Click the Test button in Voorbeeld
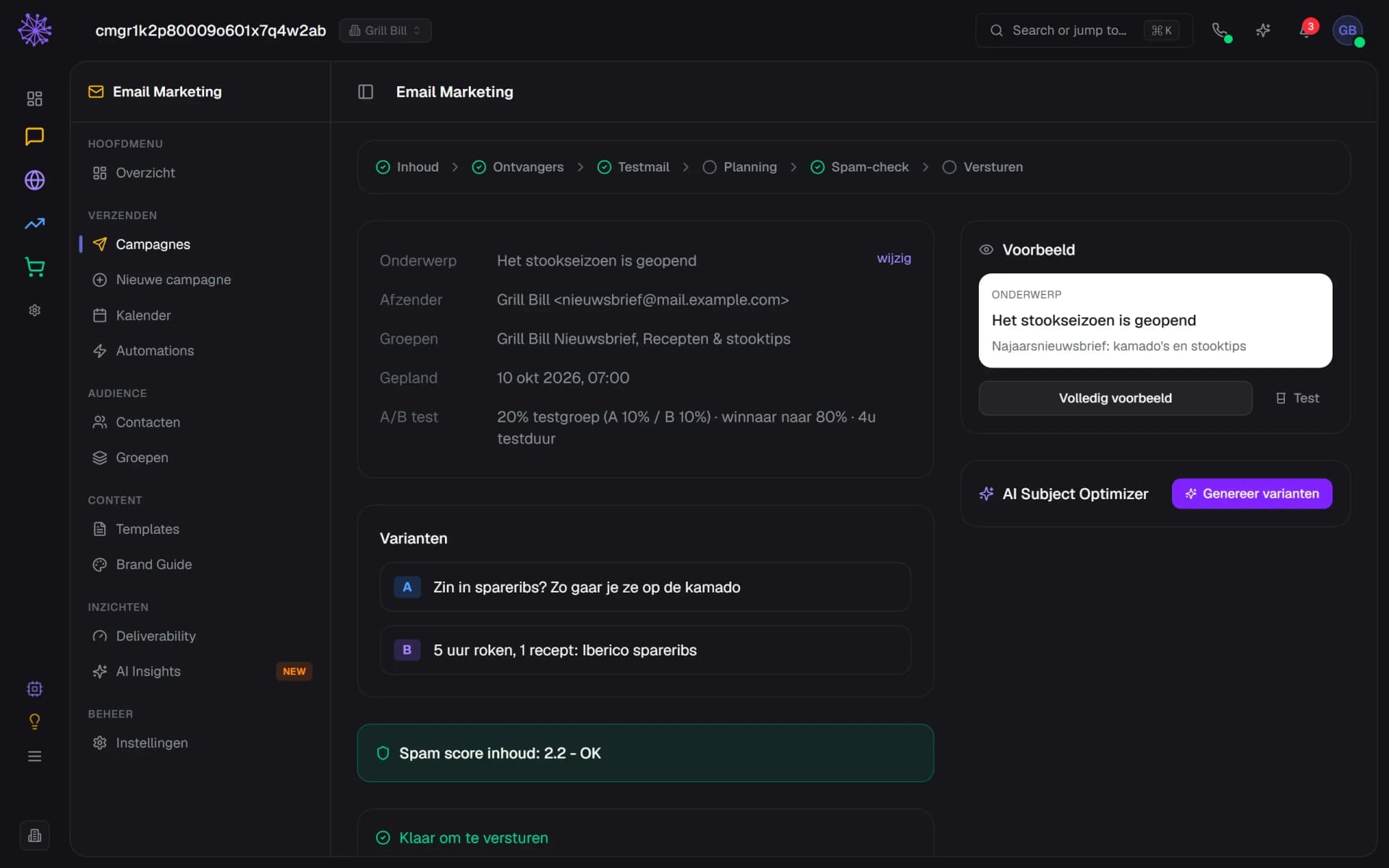 tap(1297, 398)
